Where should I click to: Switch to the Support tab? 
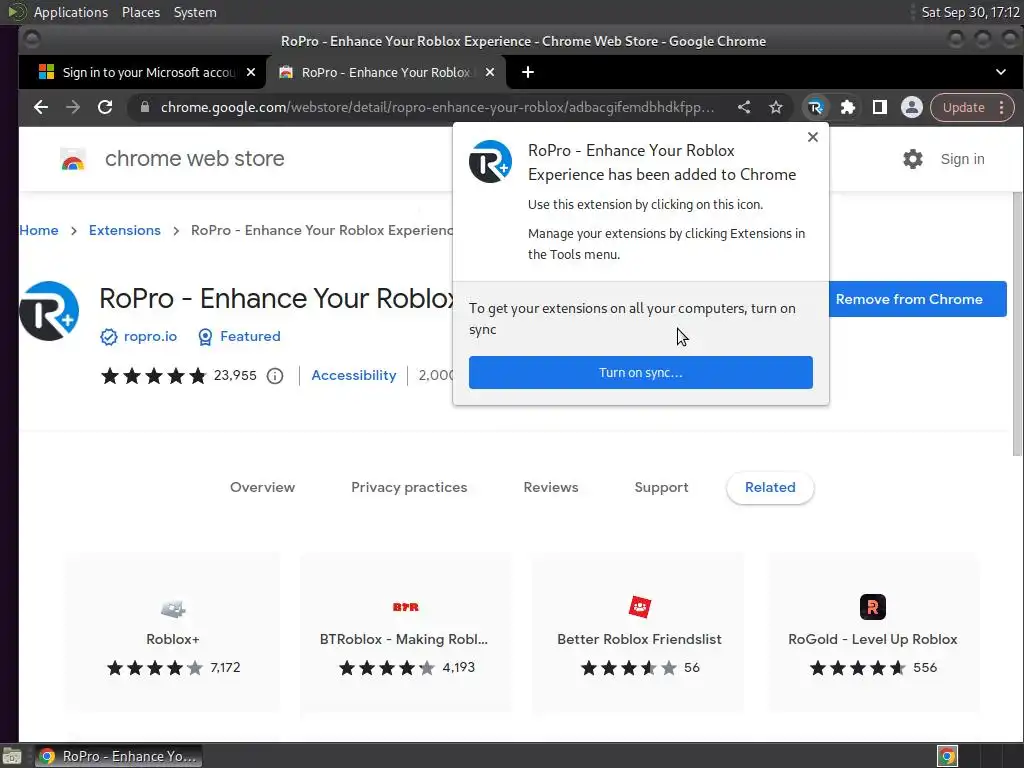click(x=661, y=487)
